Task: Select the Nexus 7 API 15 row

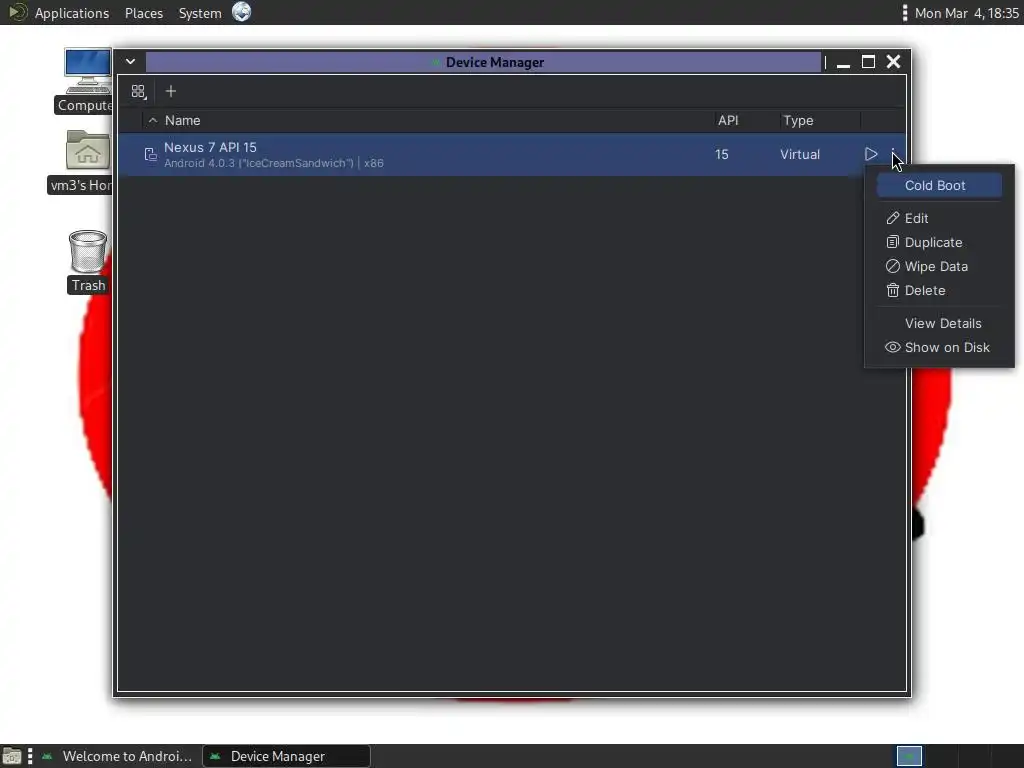Action: tap(511, 154)
